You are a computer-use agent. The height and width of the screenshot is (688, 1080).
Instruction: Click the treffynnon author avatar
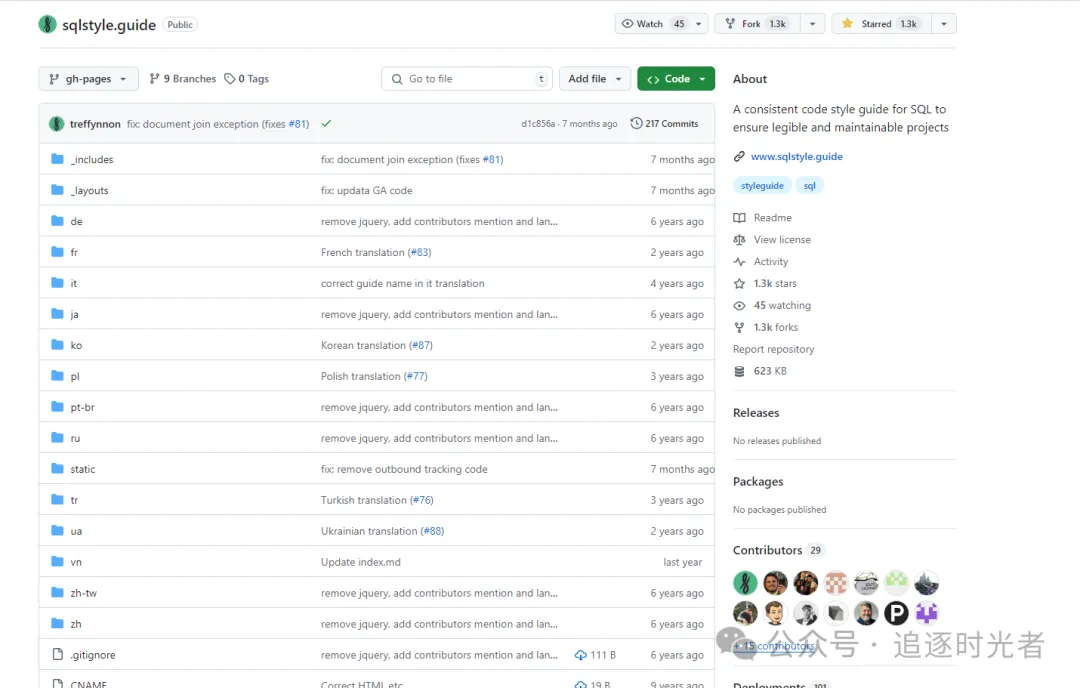click(x=56, y=124)
